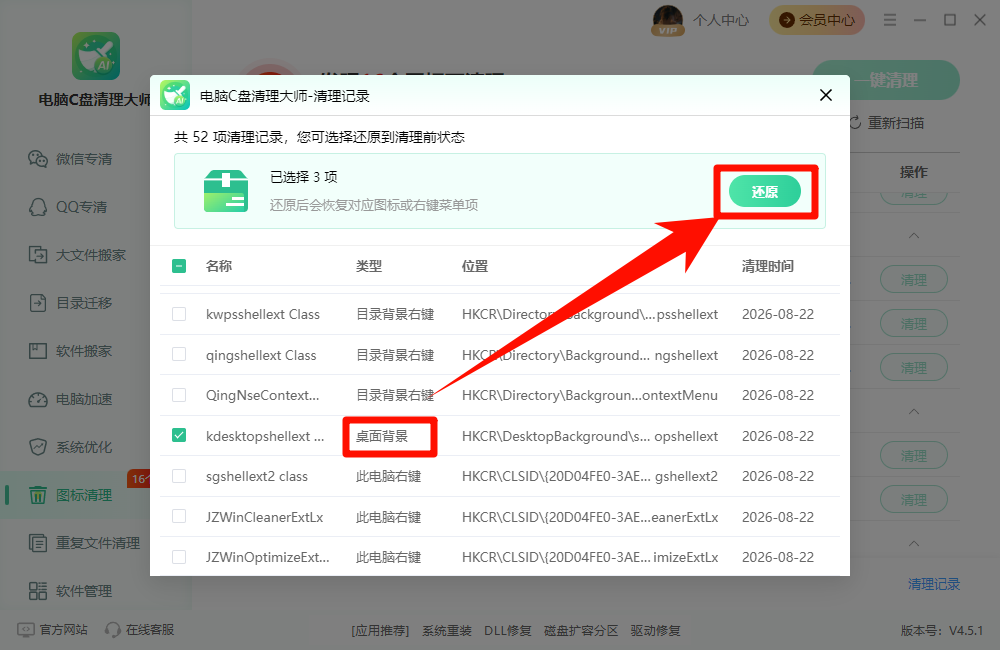Open the 大文件搬家 sidebar icon
This screenshot has width=1000, height=650.
pos(38,255)
